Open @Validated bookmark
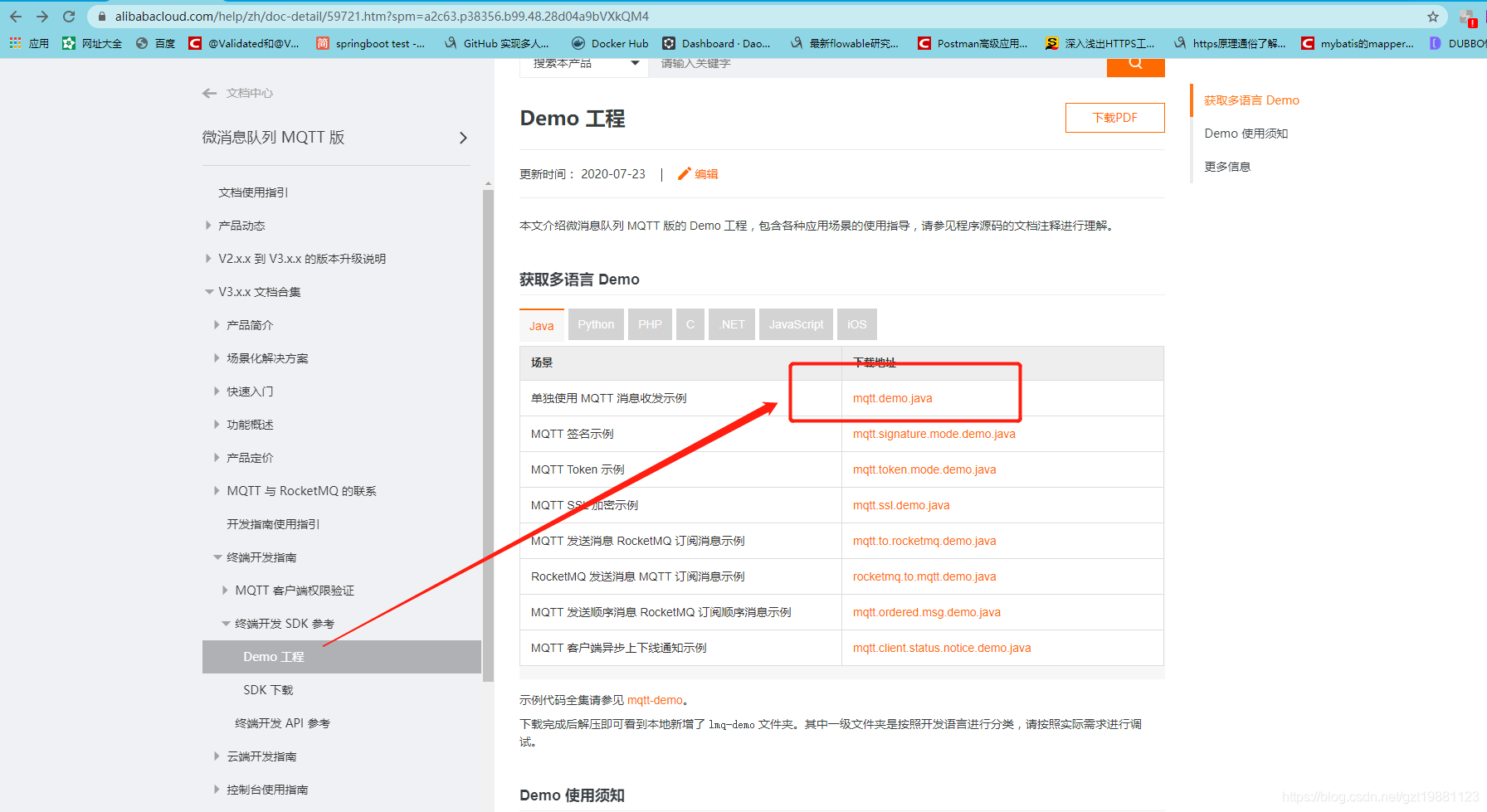The image size is (1487, 812). 244,43
